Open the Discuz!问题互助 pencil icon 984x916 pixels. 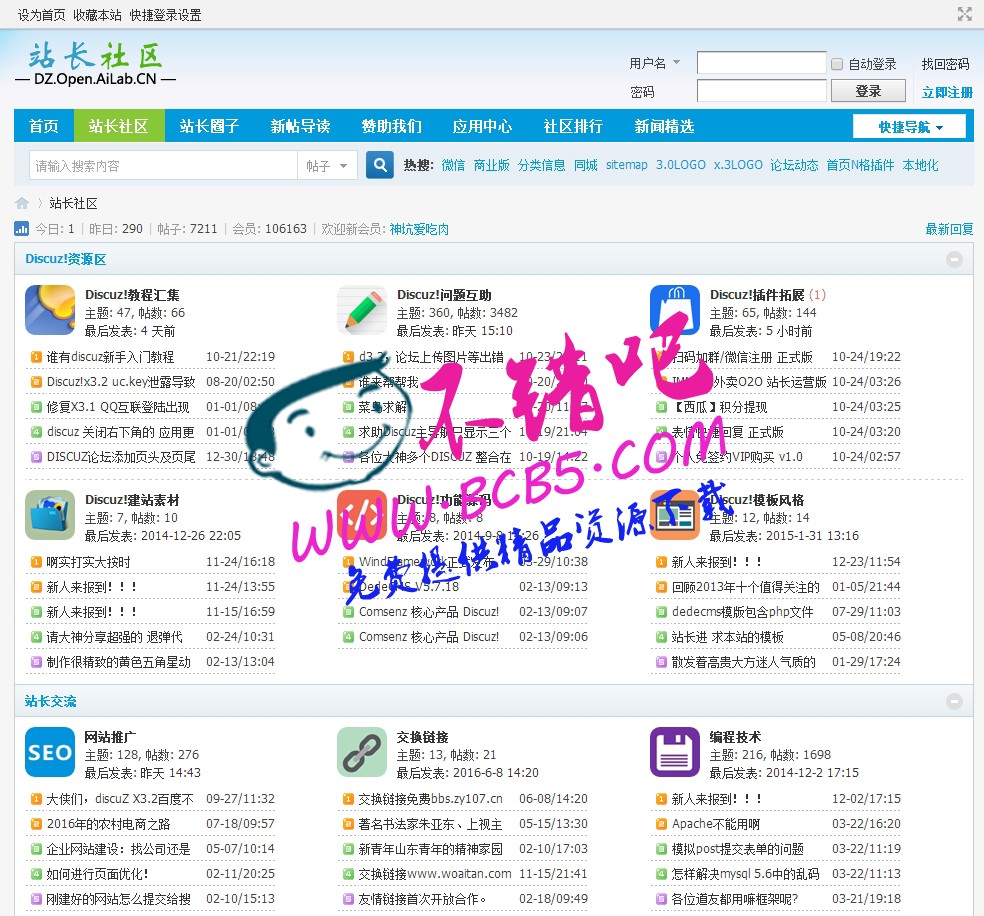[362, 310]
